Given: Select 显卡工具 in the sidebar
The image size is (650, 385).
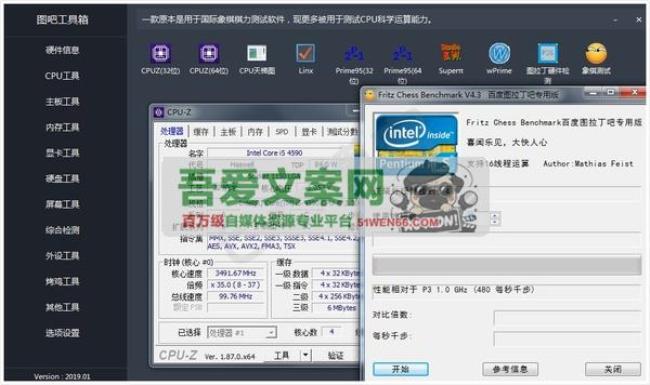Looking at the screenshot, I should click(x=62, y=153).
